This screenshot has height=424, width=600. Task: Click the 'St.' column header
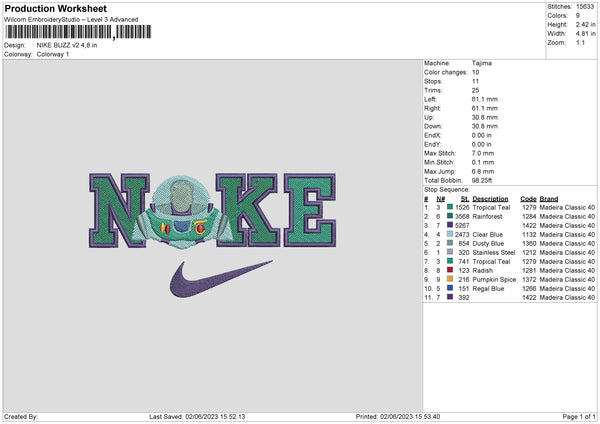[465, 199]
